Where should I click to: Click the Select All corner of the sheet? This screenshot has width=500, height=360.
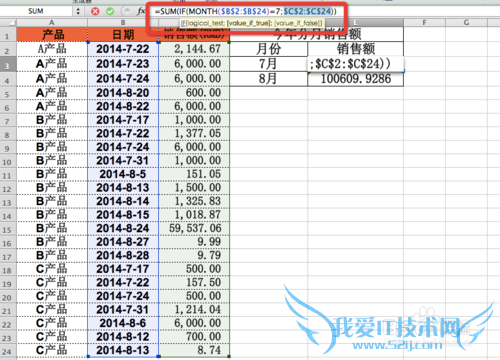[8, 23]
